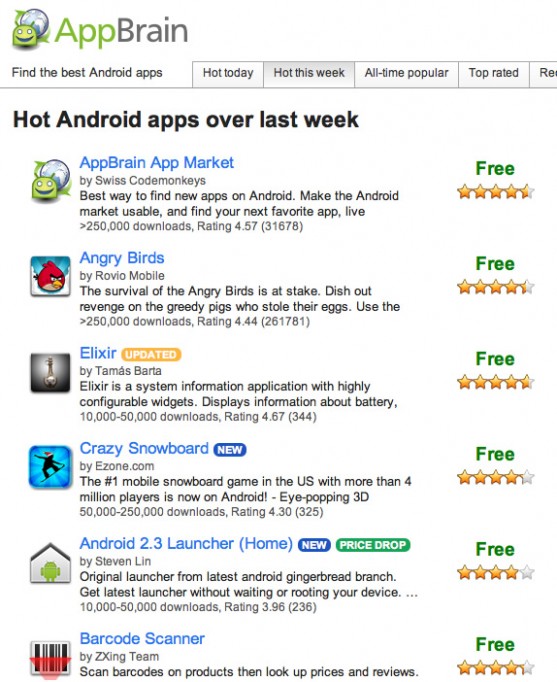557x682 pixels.
Task: Click the Android 2.3 Launcher home icon
Action: pos(50,563)
